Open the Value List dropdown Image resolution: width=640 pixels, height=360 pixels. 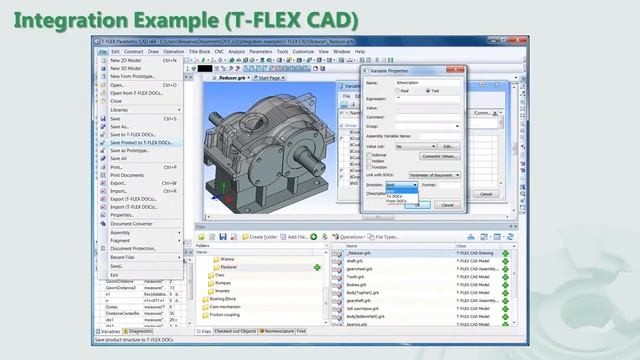[433, 147]
